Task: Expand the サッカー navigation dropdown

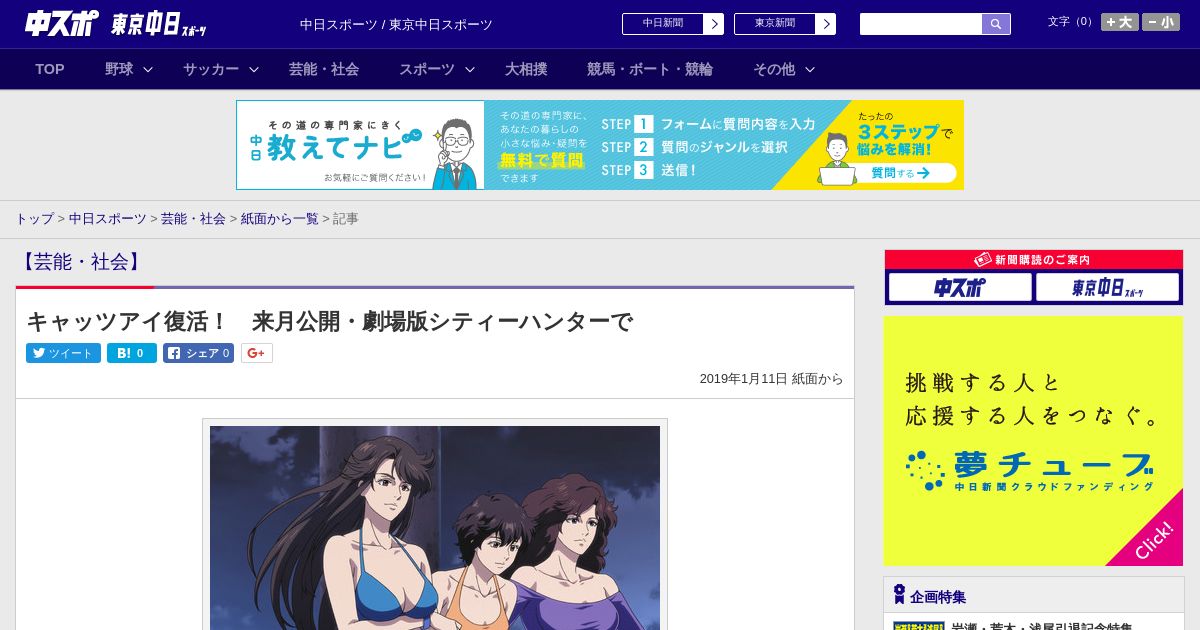Action: tap(221, 69)
